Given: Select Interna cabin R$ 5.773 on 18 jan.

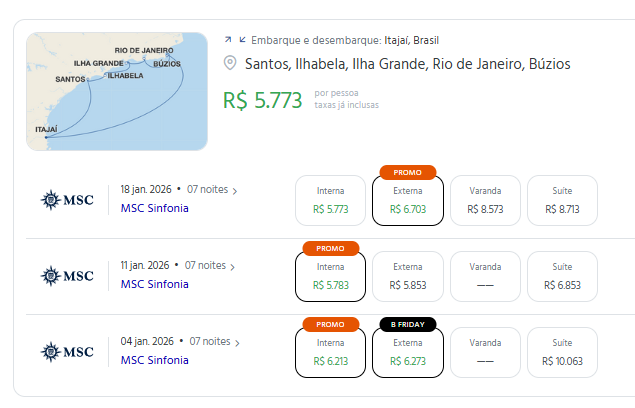Looking at the screenshot, I should [331, 200].
